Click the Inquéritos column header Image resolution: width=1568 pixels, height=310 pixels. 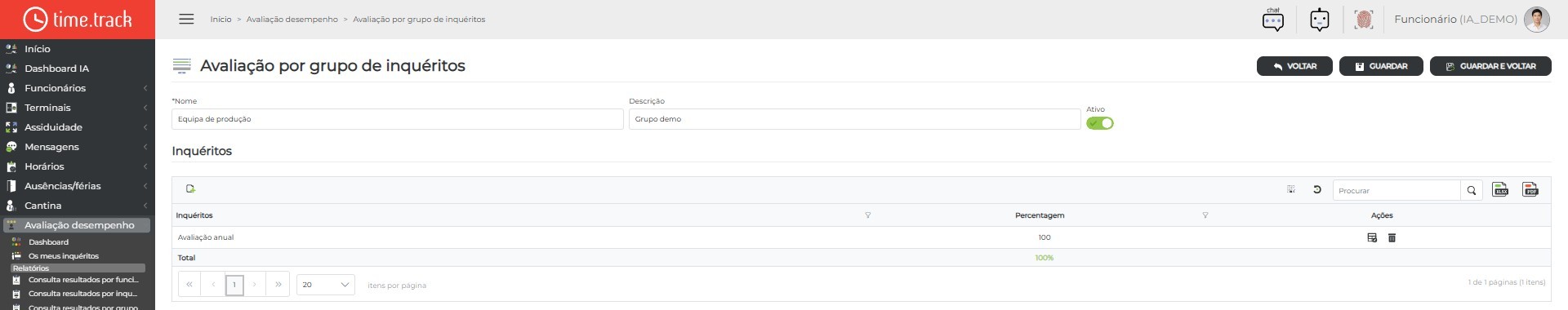click(194, 215)
